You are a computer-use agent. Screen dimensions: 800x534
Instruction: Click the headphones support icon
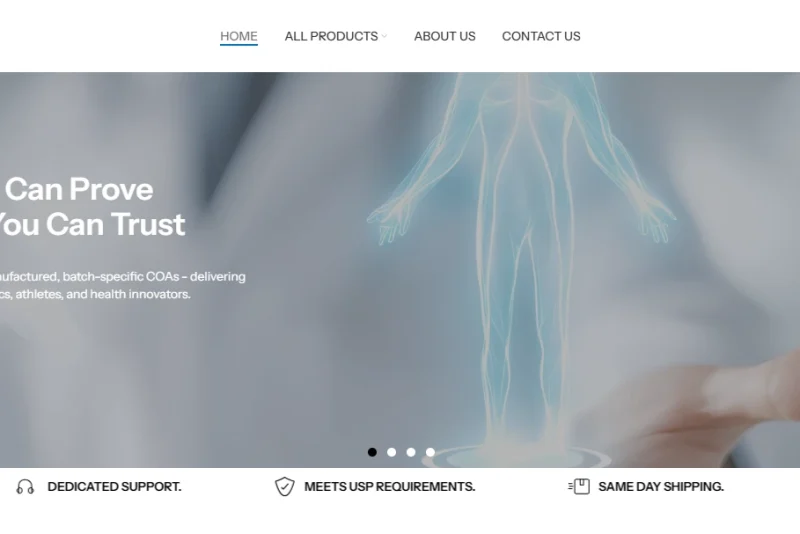25,487
